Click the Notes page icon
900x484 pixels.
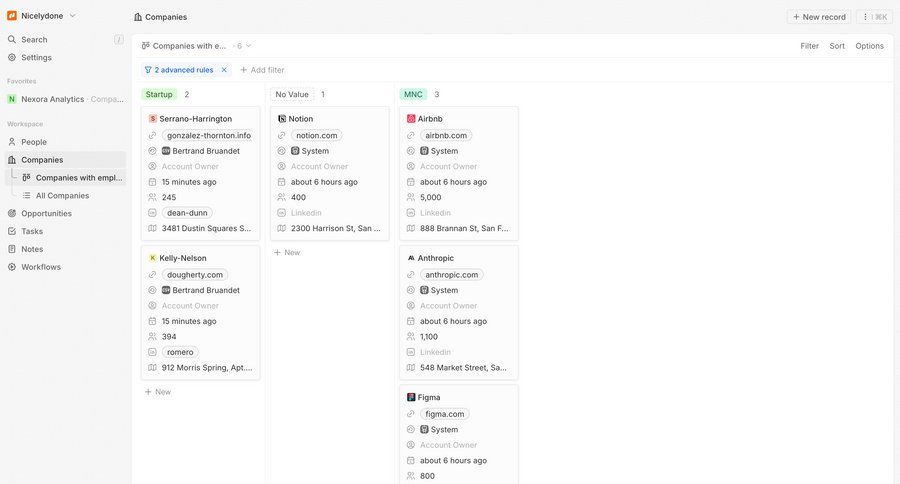[x=11, y=249]
